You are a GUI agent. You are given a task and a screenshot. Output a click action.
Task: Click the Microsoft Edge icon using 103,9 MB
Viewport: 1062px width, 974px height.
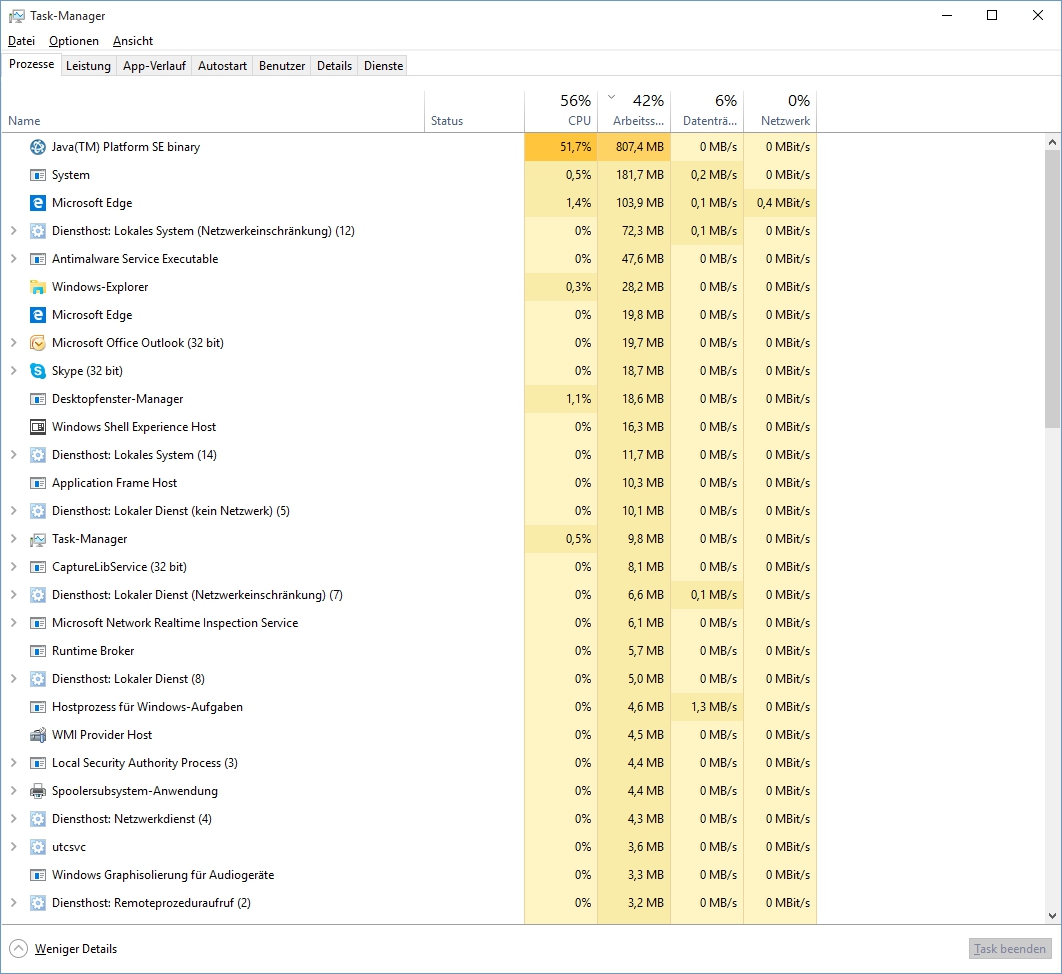click(x=38, y=203)
